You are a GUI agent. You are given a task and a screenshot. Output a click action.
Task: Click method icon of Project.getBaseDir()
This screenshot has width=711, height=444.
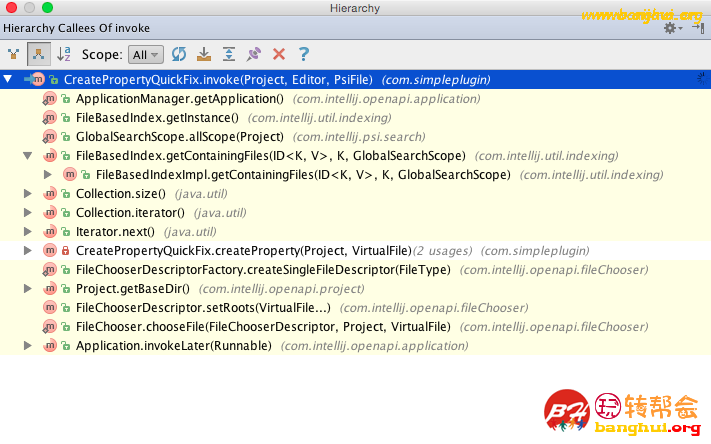49,288
